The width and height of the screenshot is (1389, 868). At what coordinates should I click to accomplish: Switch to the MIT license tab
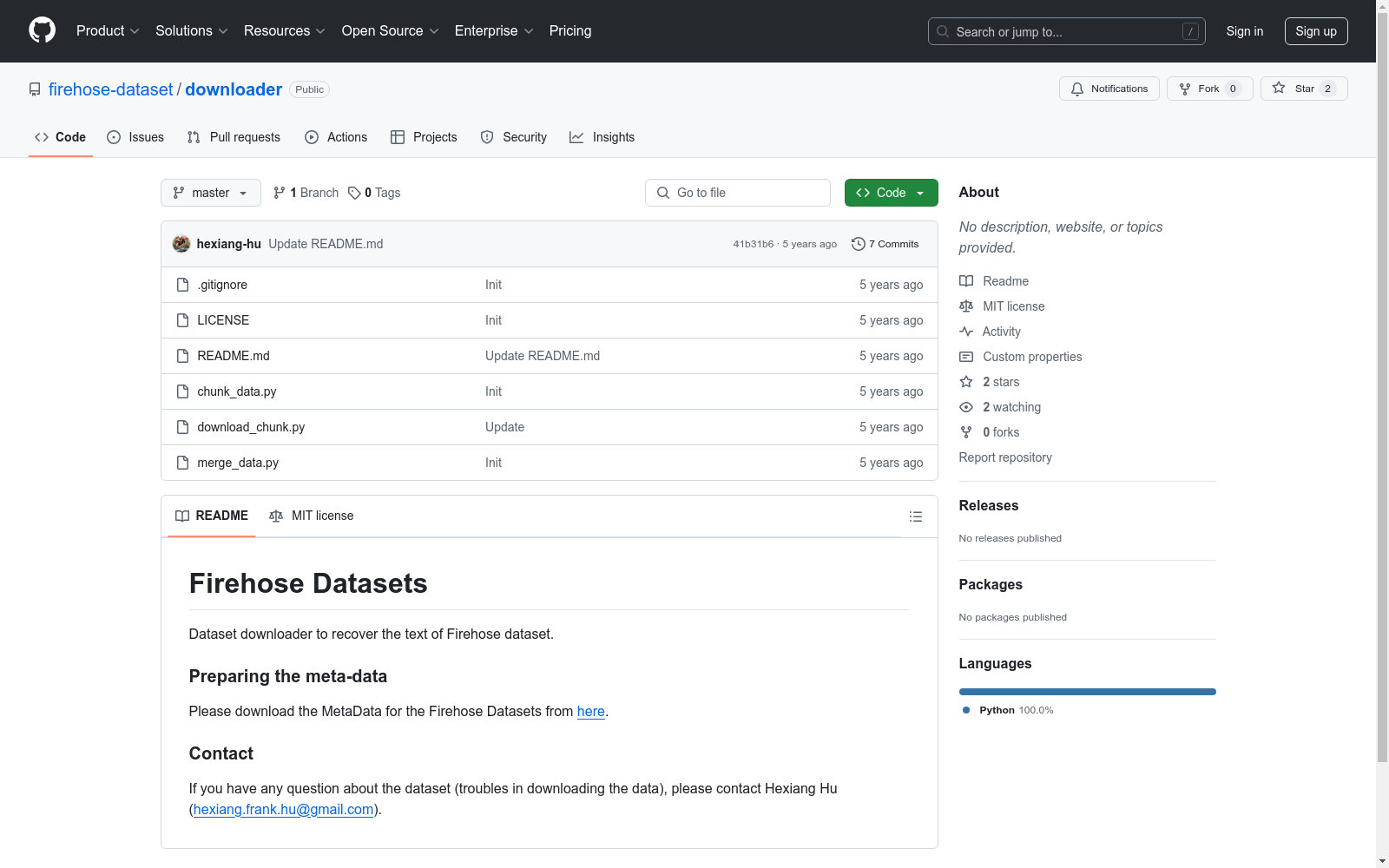312,516
